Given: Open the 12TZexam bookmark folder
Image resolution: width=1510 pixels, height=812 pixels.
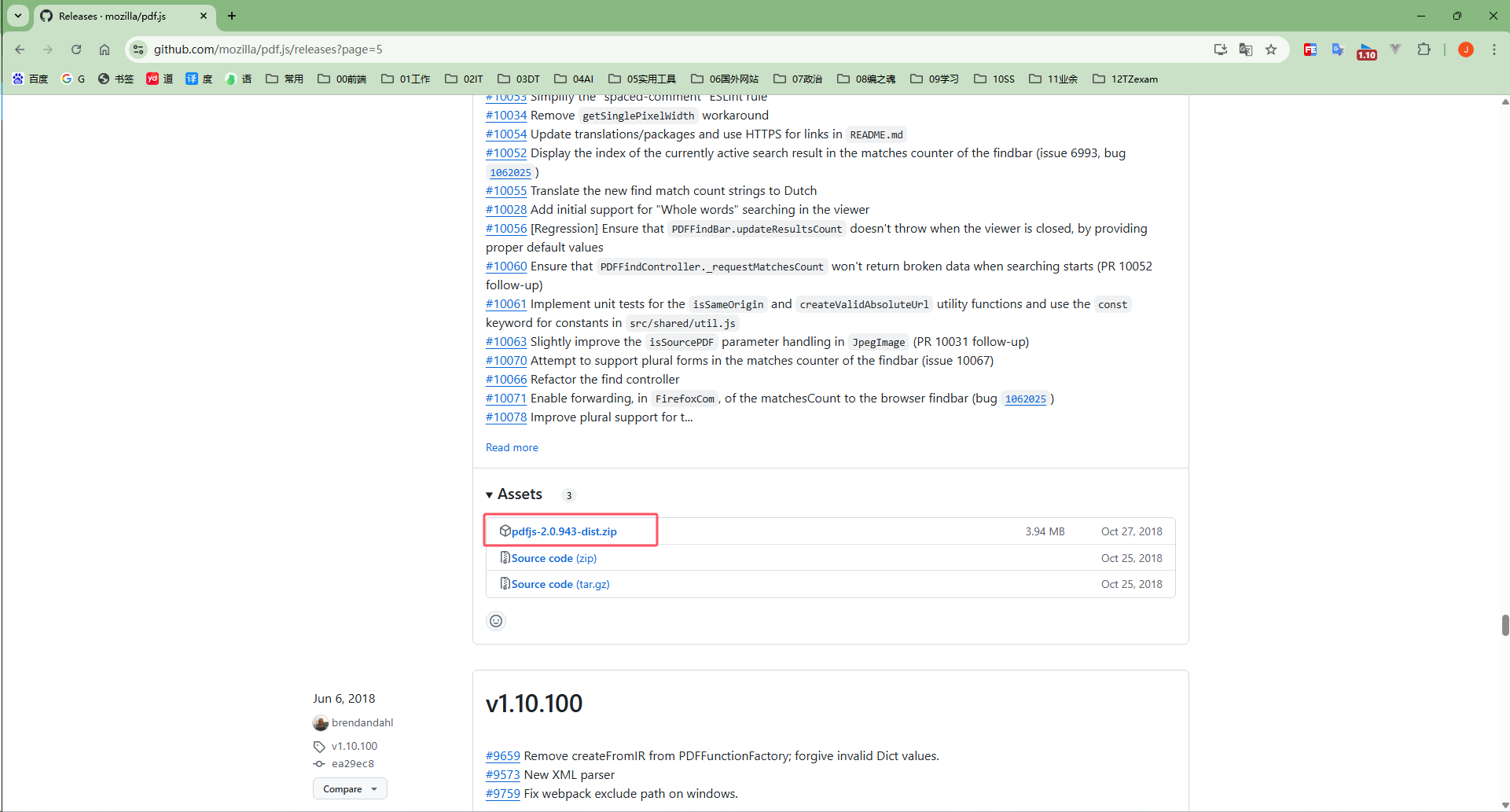Looking at the screenshot, I should point(1126,79).
